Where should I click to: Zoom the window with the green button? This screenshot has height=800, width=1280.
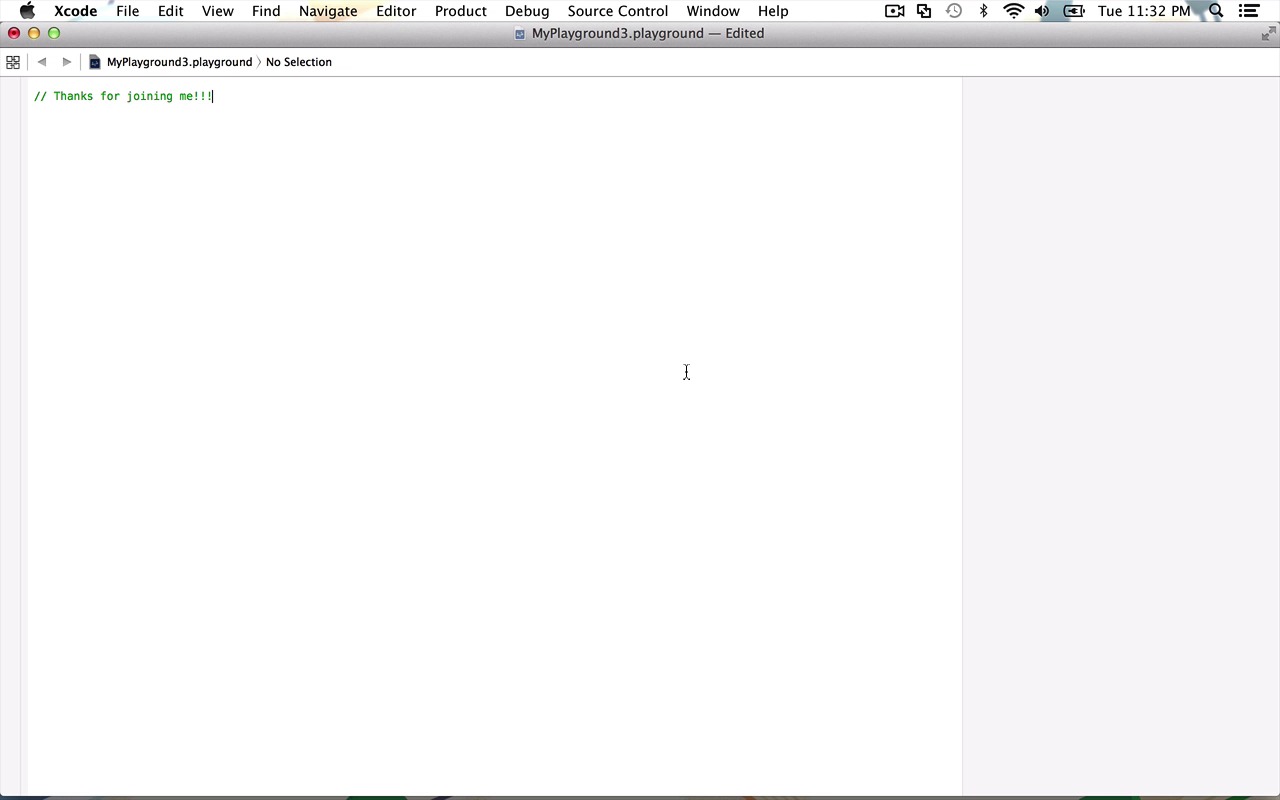tap(54, 33)
